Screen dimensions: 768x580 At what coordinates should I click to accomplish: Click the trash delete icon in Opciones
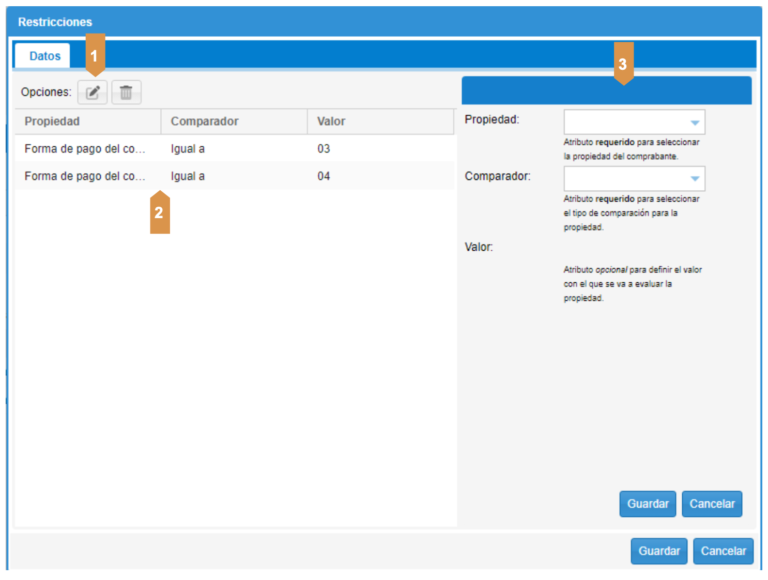click(126, 93)
